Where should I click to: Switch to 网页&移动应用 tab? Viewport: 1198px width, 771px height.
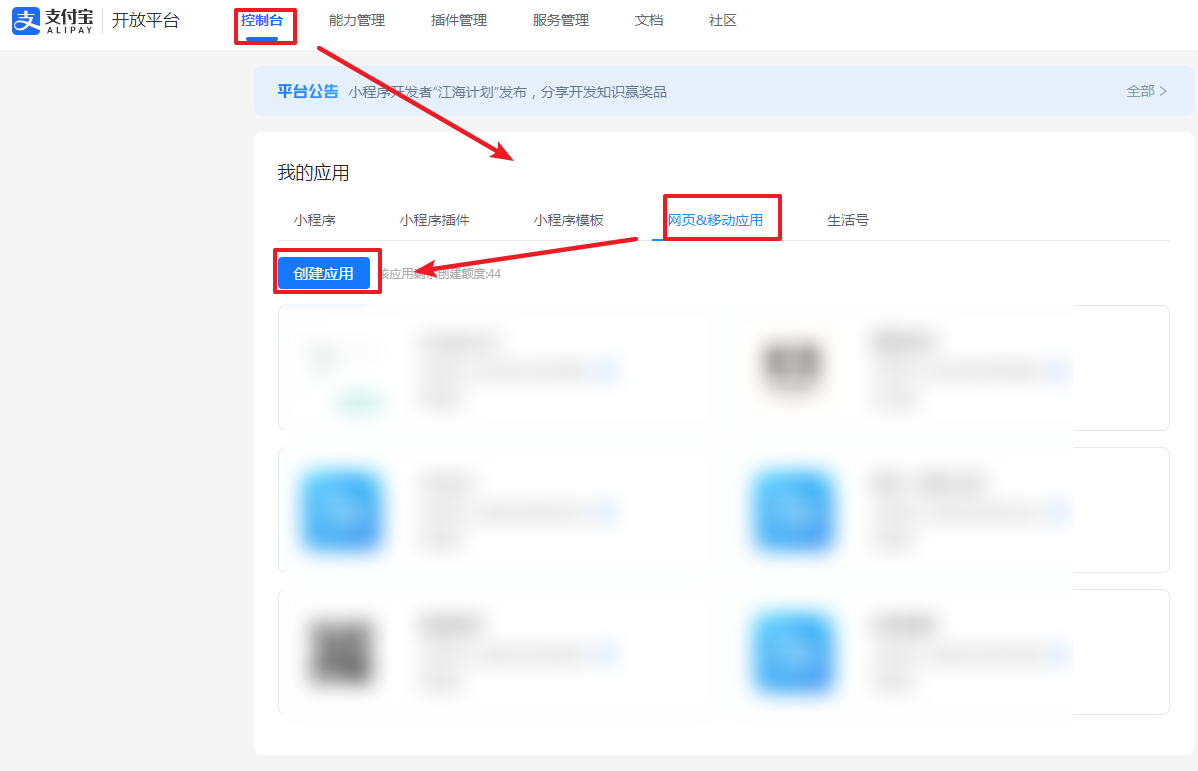point(715,220)
